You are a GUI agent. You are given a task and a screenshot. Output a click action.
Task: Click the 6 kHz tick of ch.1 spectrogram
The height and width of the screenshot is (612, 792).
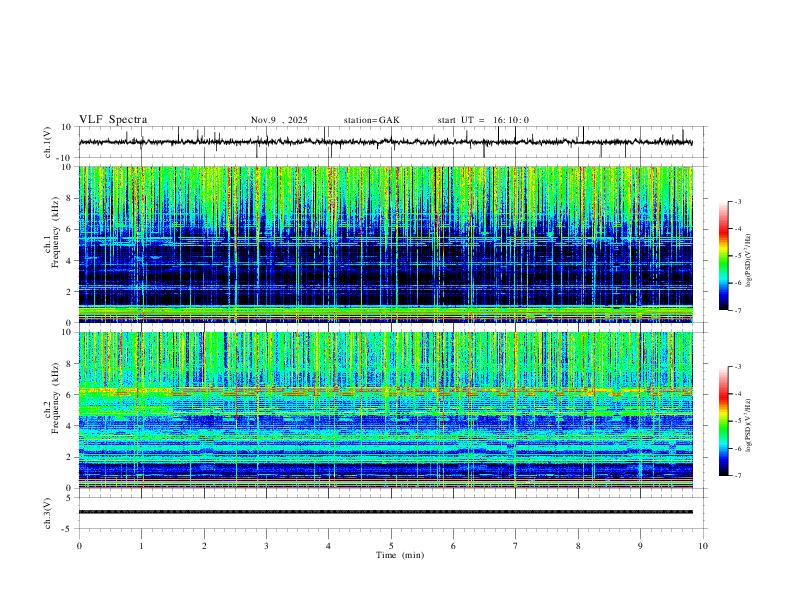[x=70, y=229]
